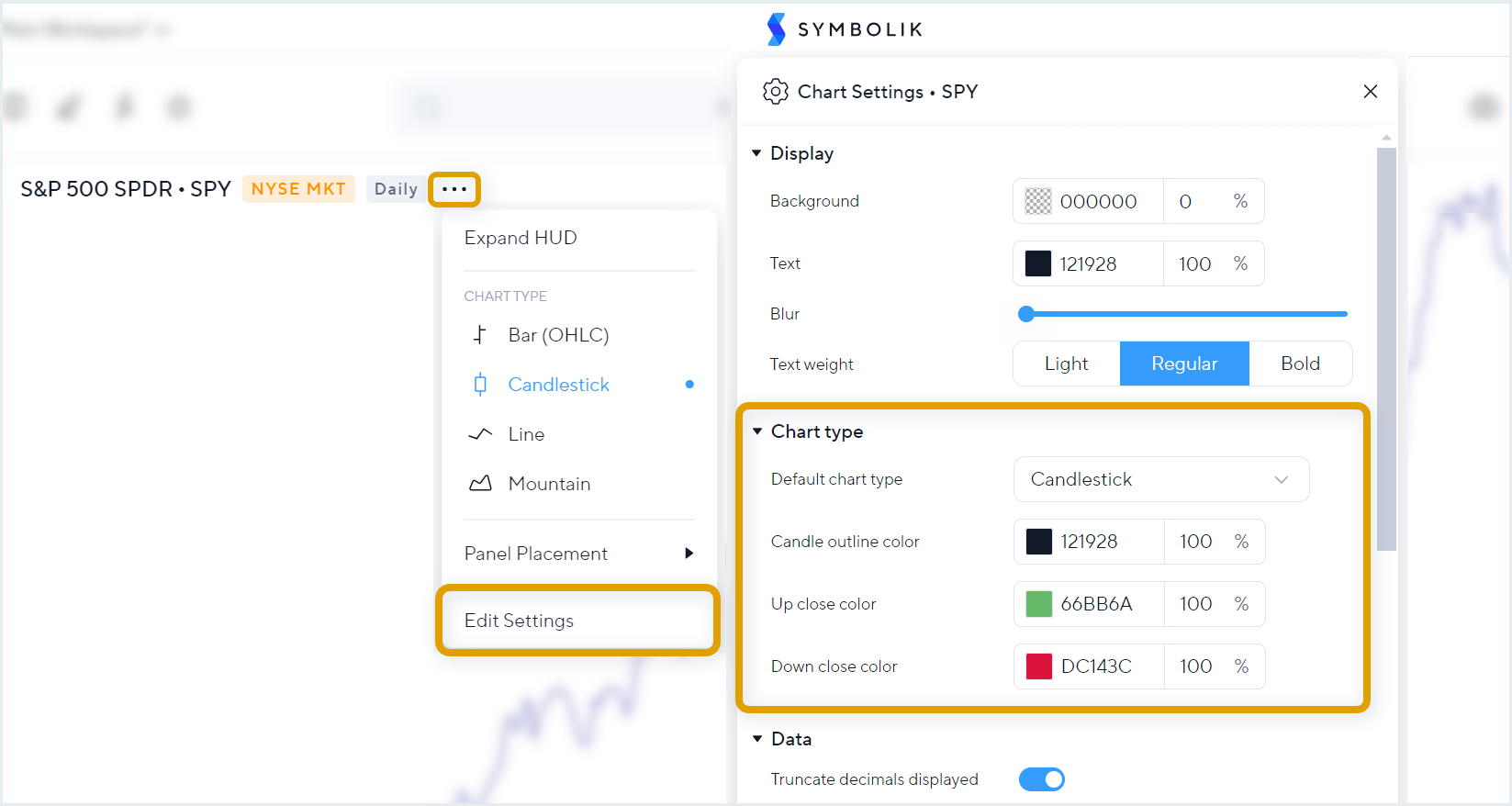This screenshot has height=806, width=1512.
Task: Click the Chart Settings gear icon
Action: pyautogui.click(x=776, y=92)
